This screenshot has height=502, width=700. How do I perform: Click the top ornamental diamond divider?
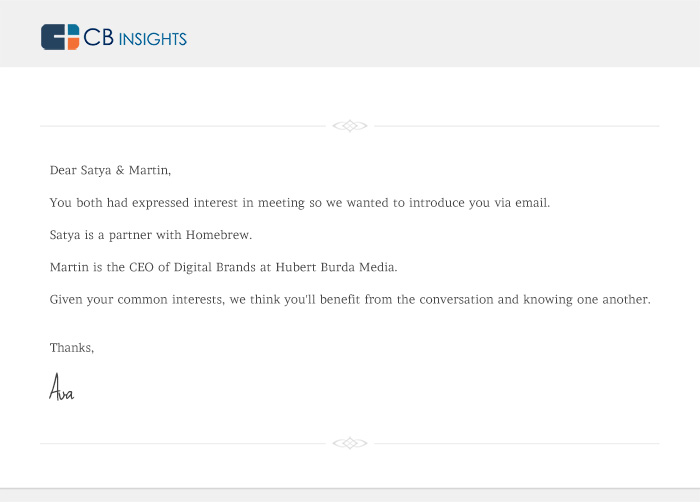(350, 126)
